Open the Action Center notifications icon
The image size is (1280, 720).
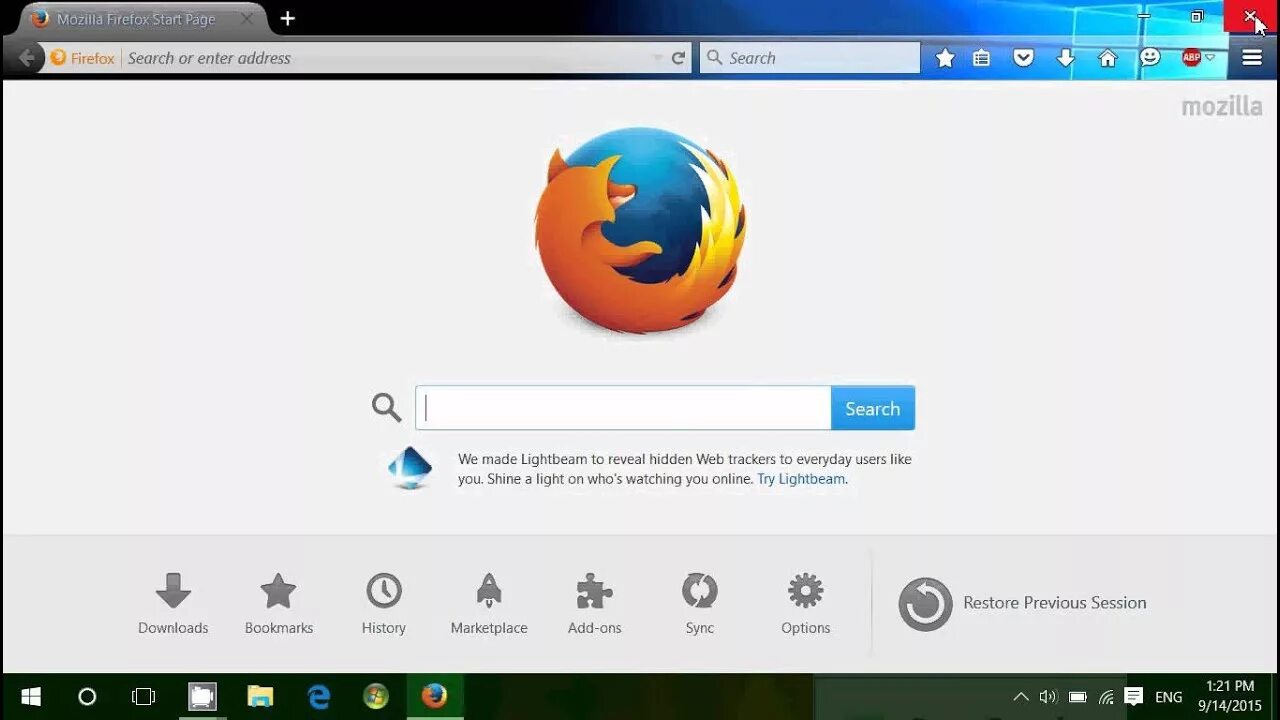point(1134,697)
